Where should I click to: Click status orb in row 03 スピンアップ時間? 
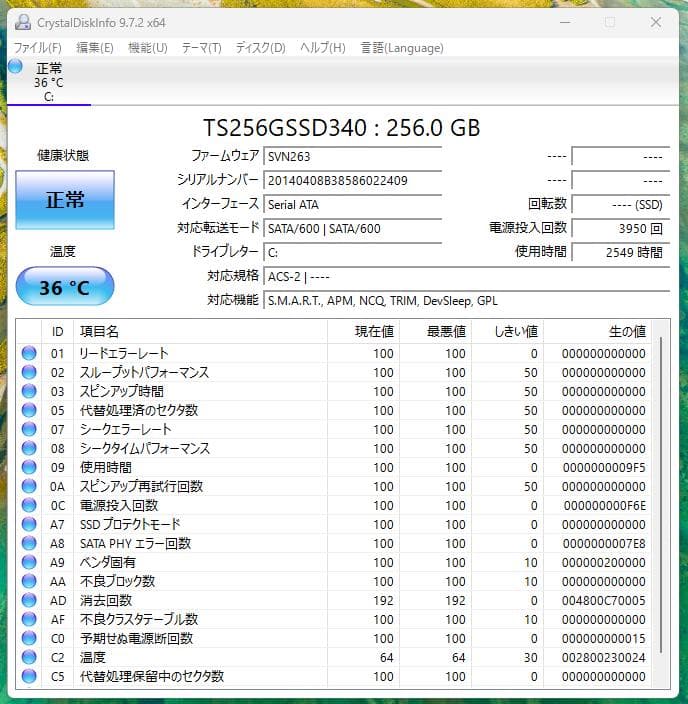click(29, 391)
